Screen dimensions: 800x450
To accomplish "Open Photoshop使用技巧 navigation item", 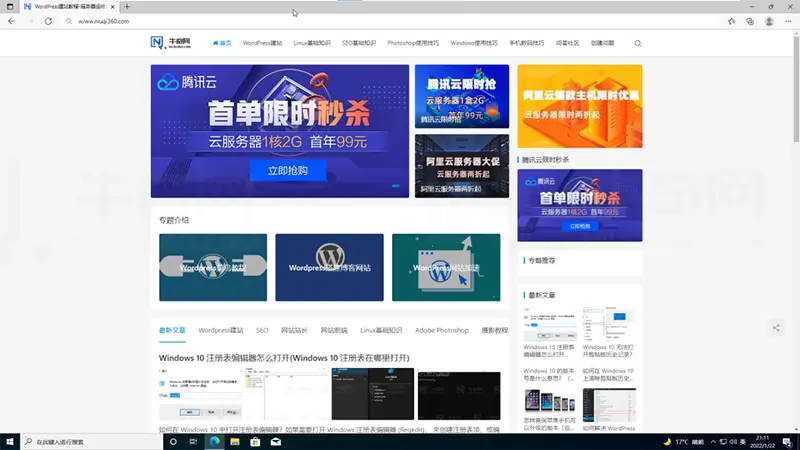I will tap(413, 43).
